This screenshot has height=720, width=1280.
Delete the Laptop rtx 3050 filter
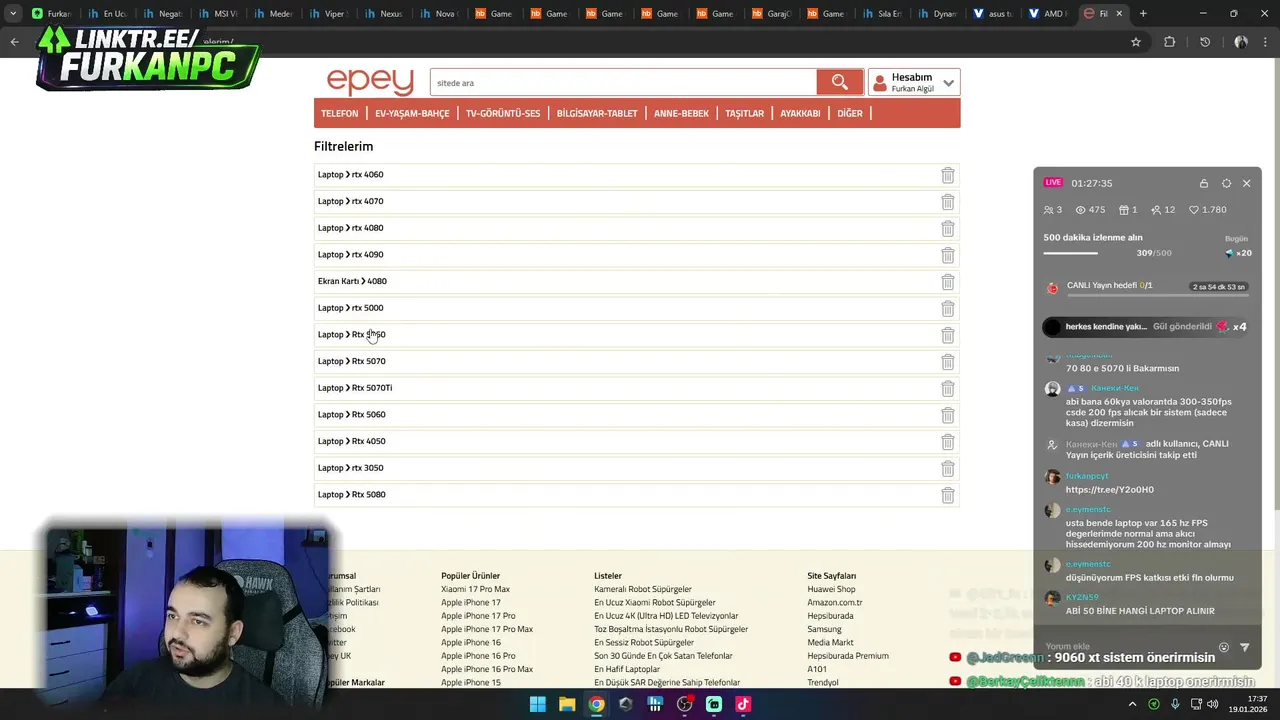click(x=947, y=468)
